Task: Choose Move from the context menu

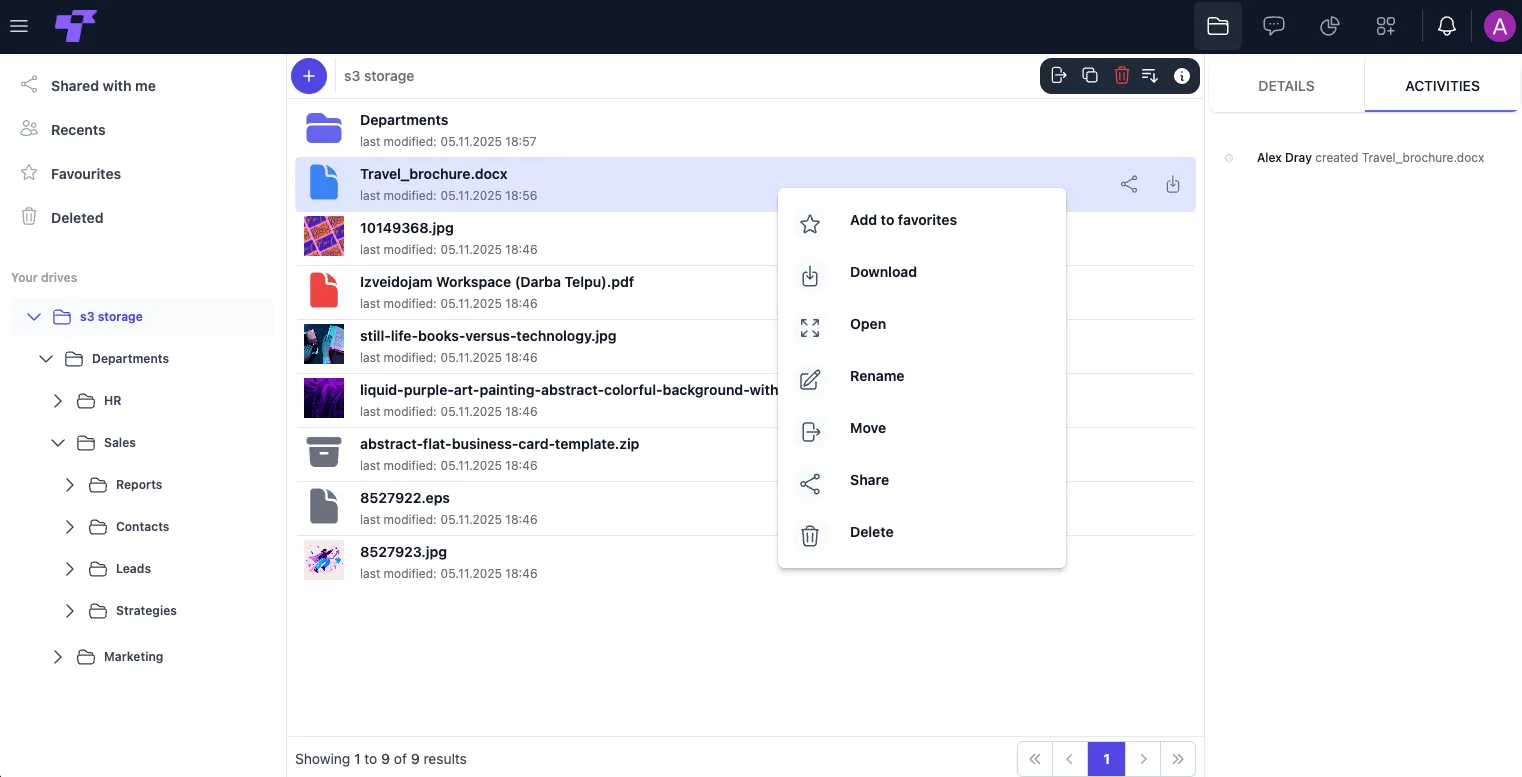Action: tap(922, 428)
